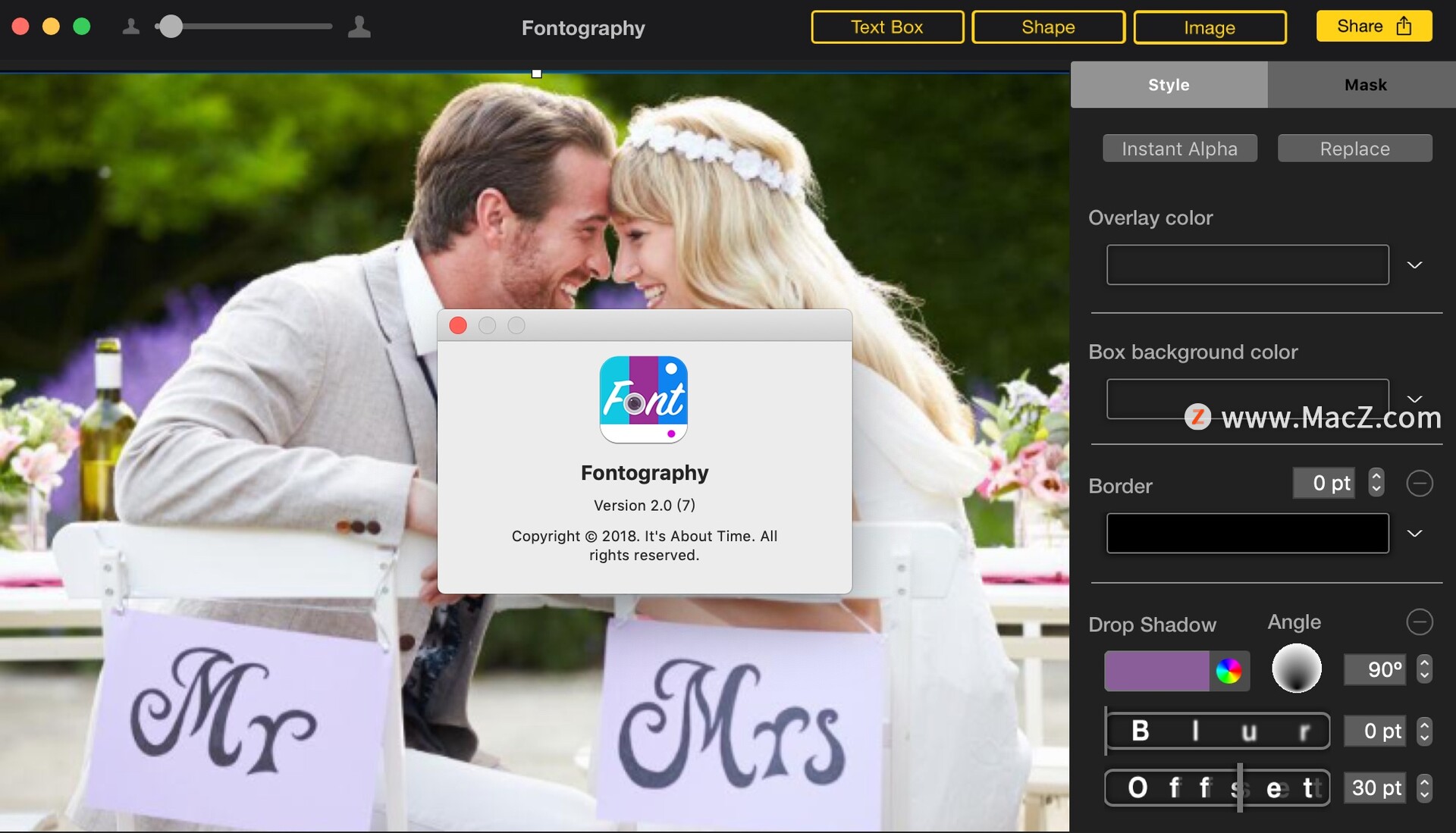The height and width of the screenshot is (833, 1456).
Task: Click the Offset slider
Action: point(1217,788)
